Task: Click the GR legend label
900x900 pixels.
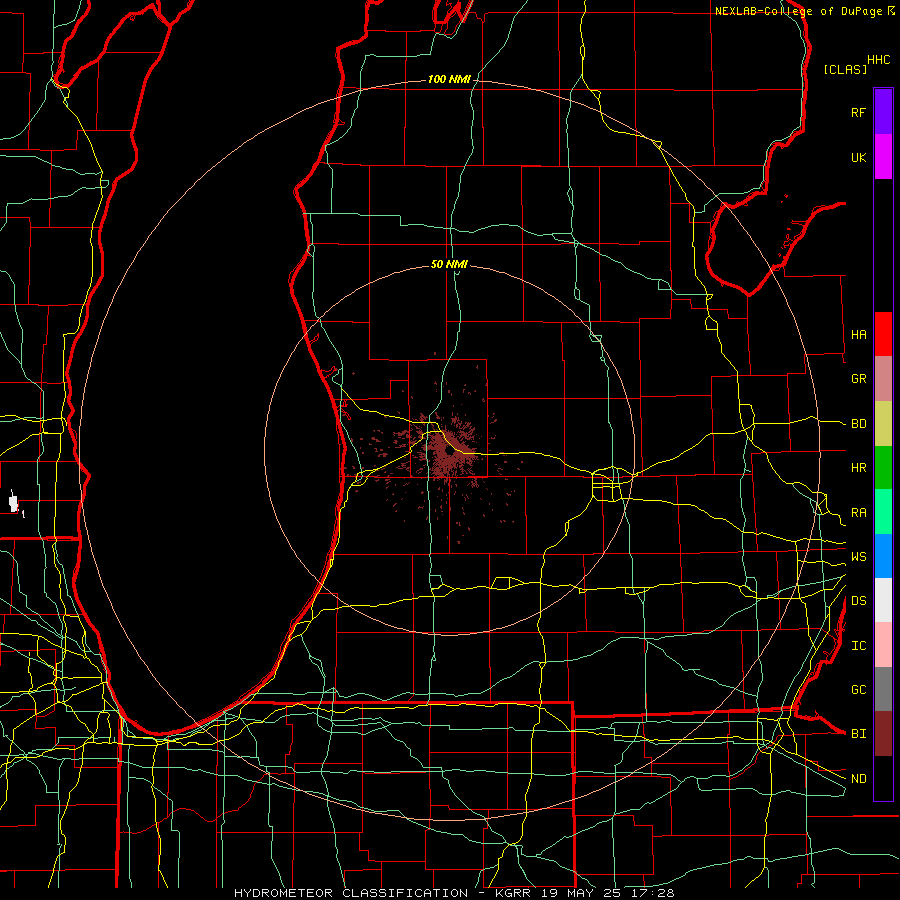Action: coord(858,379)
